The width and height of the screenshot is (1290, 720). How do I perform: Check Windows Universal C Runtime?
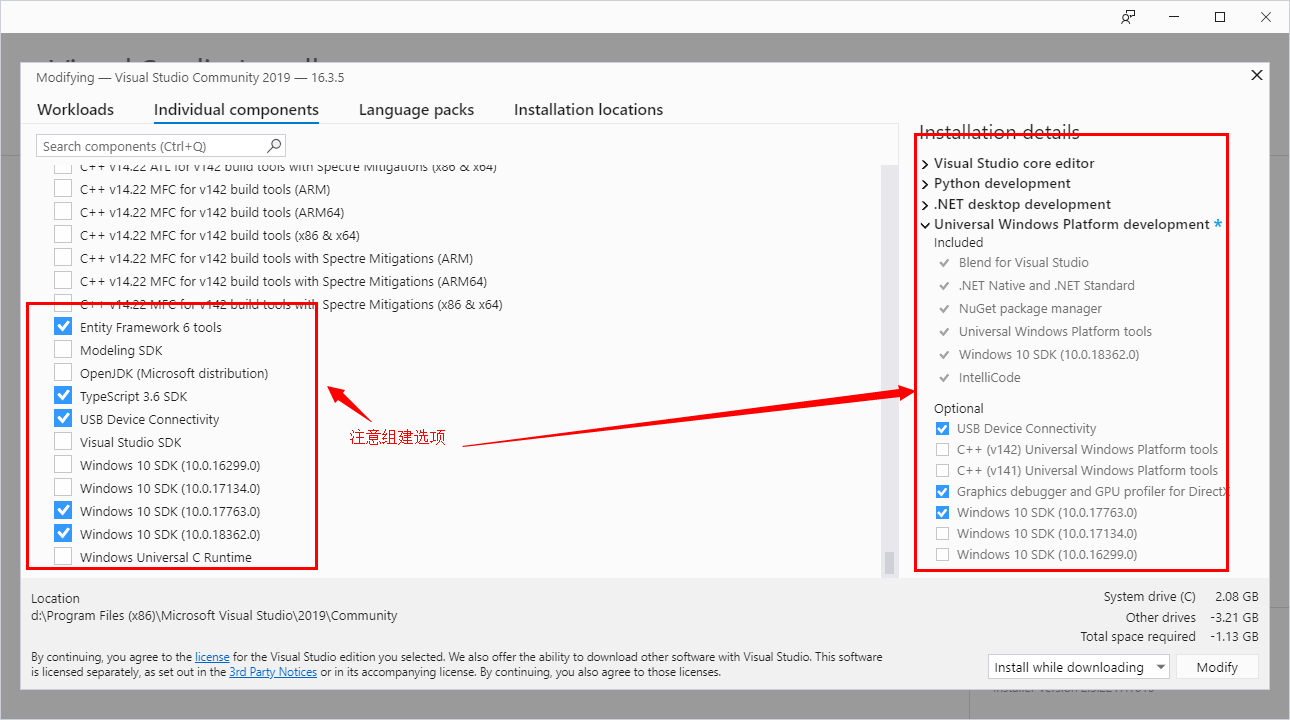pyautogui.click(x=63, y=557)
